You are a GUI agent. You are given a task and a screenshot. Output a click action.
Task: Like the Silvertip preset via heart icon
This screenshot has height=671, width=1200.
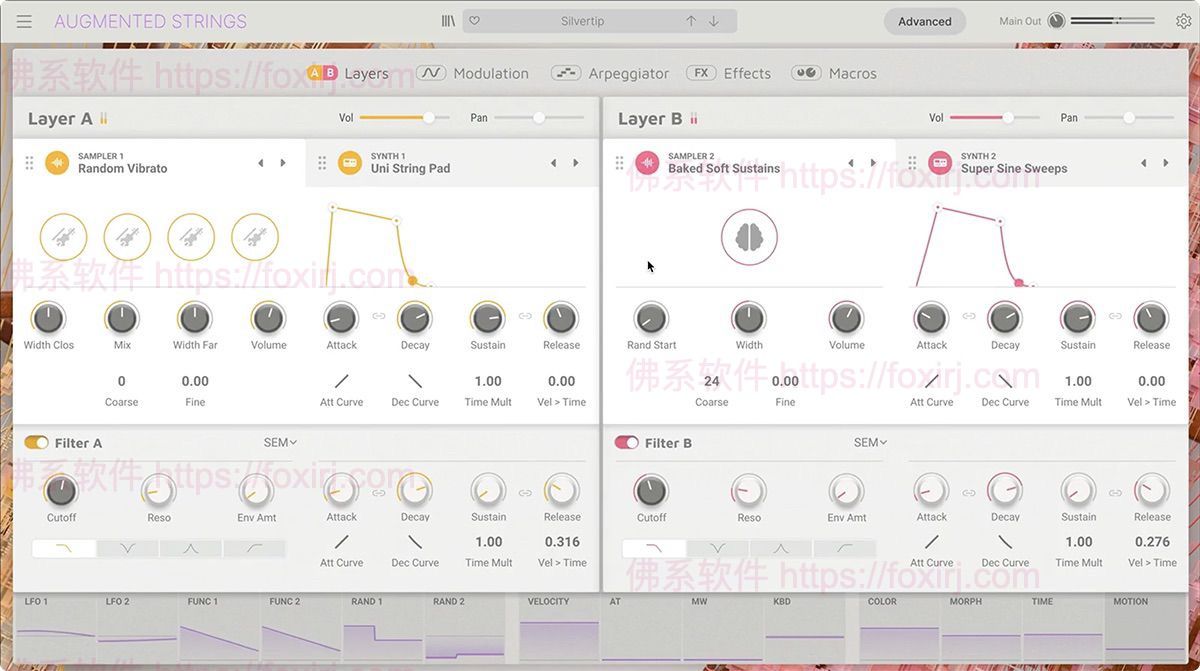click(474, 20)
